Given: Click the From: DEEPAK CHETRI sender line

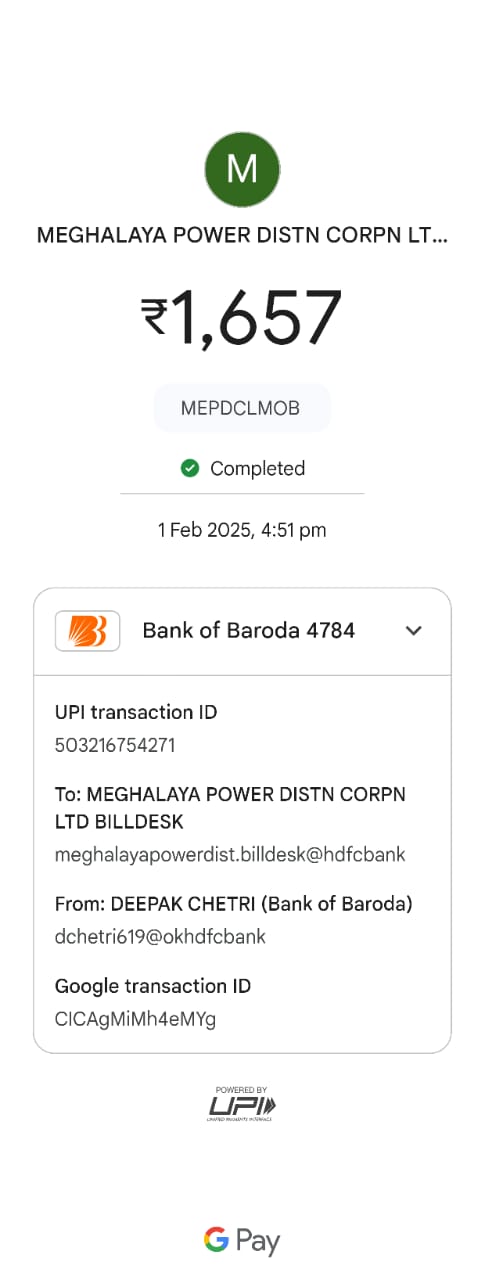Looking at the screenshot, I should click(234, 904).
